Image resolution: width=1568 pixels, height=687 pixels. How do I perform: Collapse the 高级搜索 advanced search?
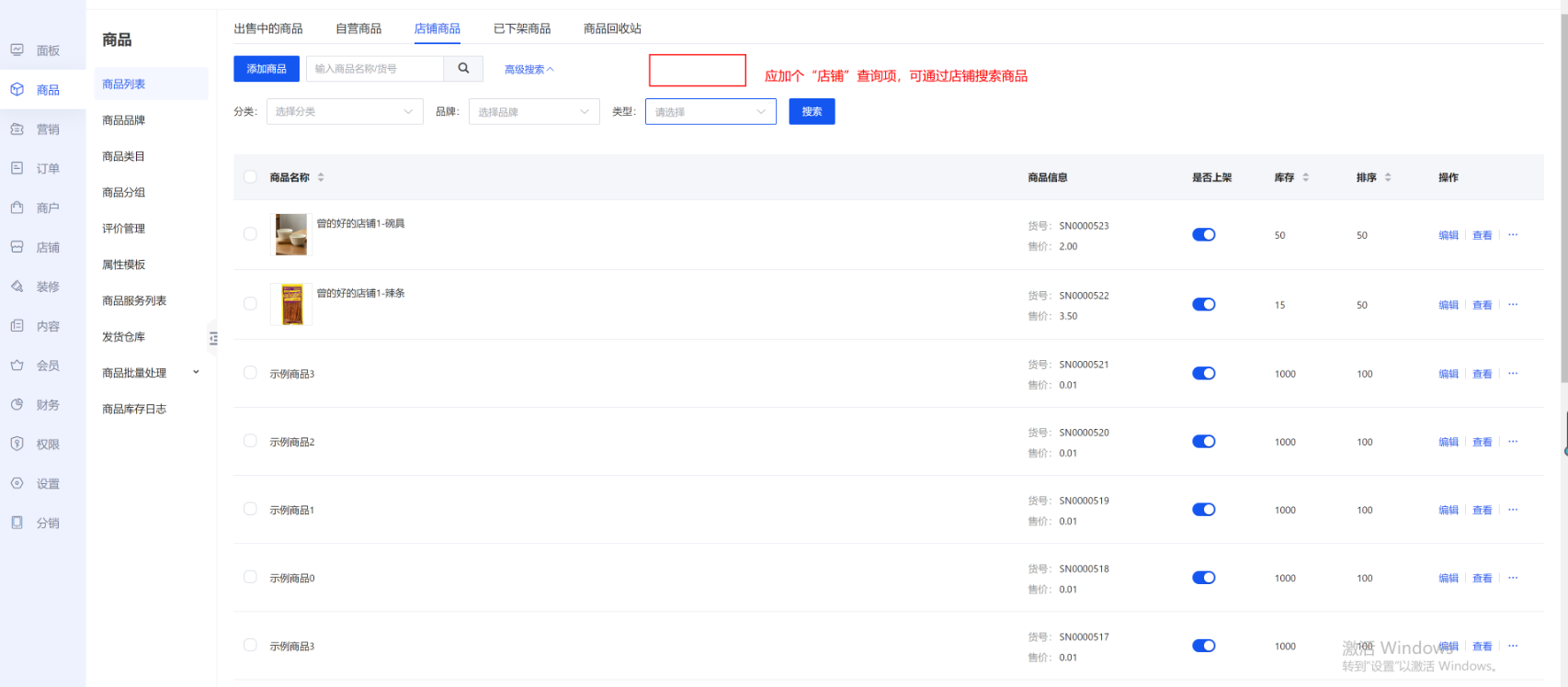[529, 70]
